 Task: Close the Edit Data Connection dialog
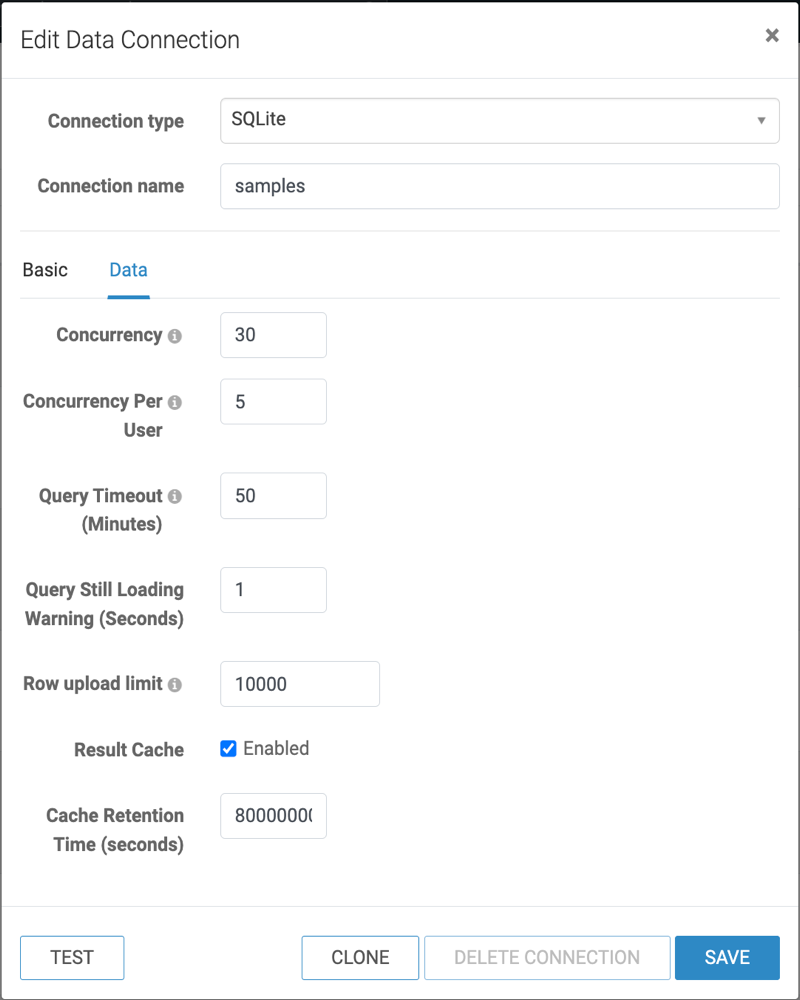(x=772, y=36)
